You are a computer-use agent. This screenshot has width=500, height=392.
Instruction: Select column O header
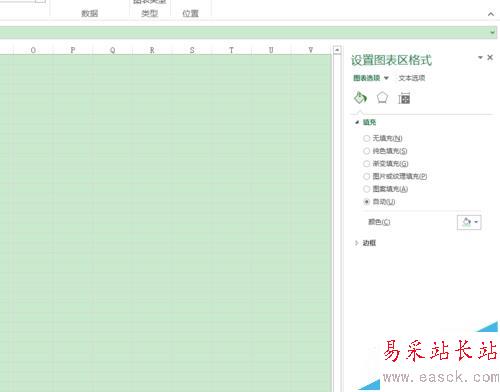(x=33, y=50)
